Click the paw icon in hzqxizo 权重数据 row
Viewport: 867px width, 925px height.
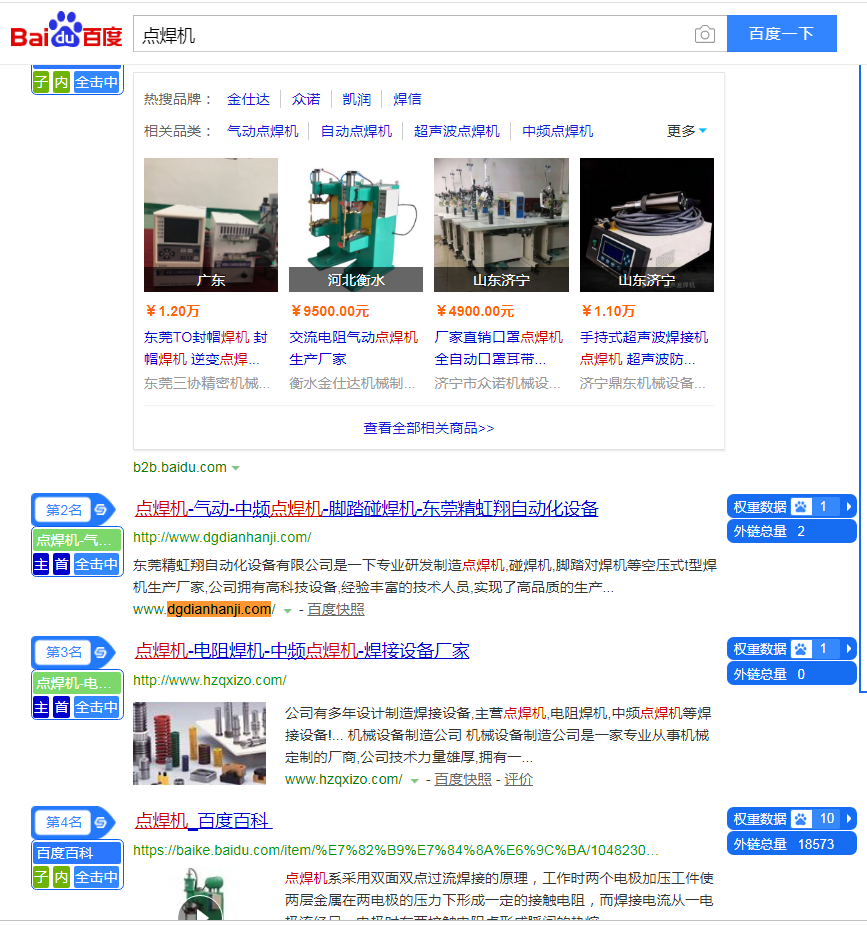pos(801,649)
